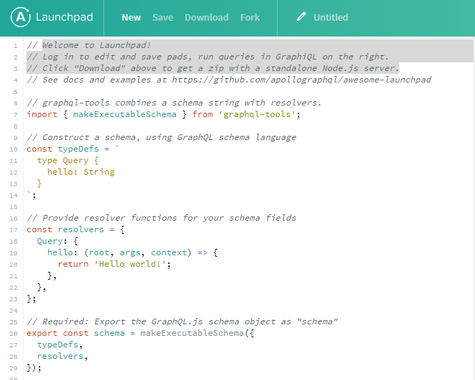Place cursor on makeExecutableSchema import
The width and height of the screenshot is (475, 380).
point(124,114)
